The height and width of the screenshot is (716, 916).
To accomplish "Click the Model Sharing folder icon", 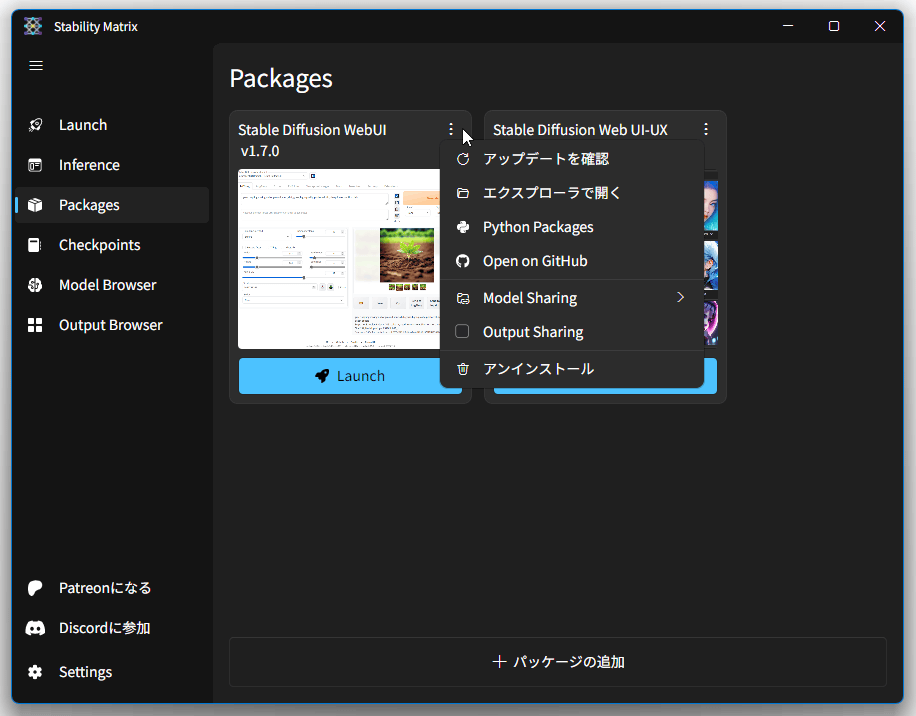I will (x=463, y=298).
